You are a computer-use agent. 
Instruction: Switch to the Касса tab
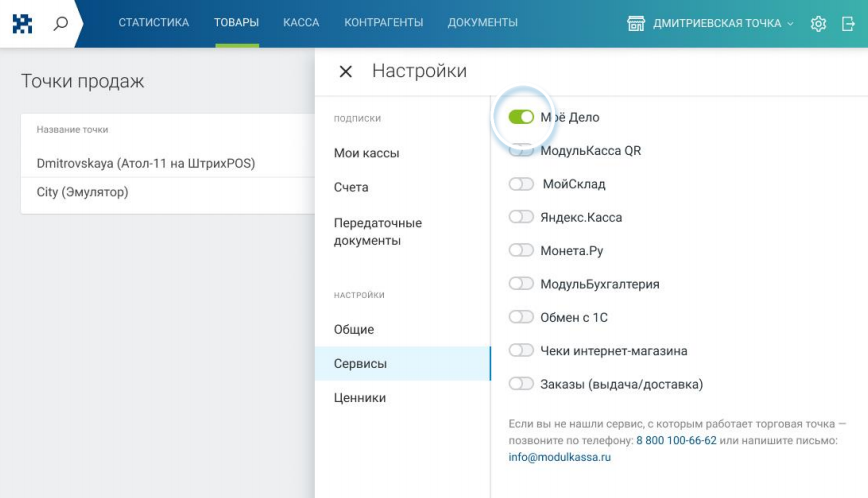click(x=301, y=23)
